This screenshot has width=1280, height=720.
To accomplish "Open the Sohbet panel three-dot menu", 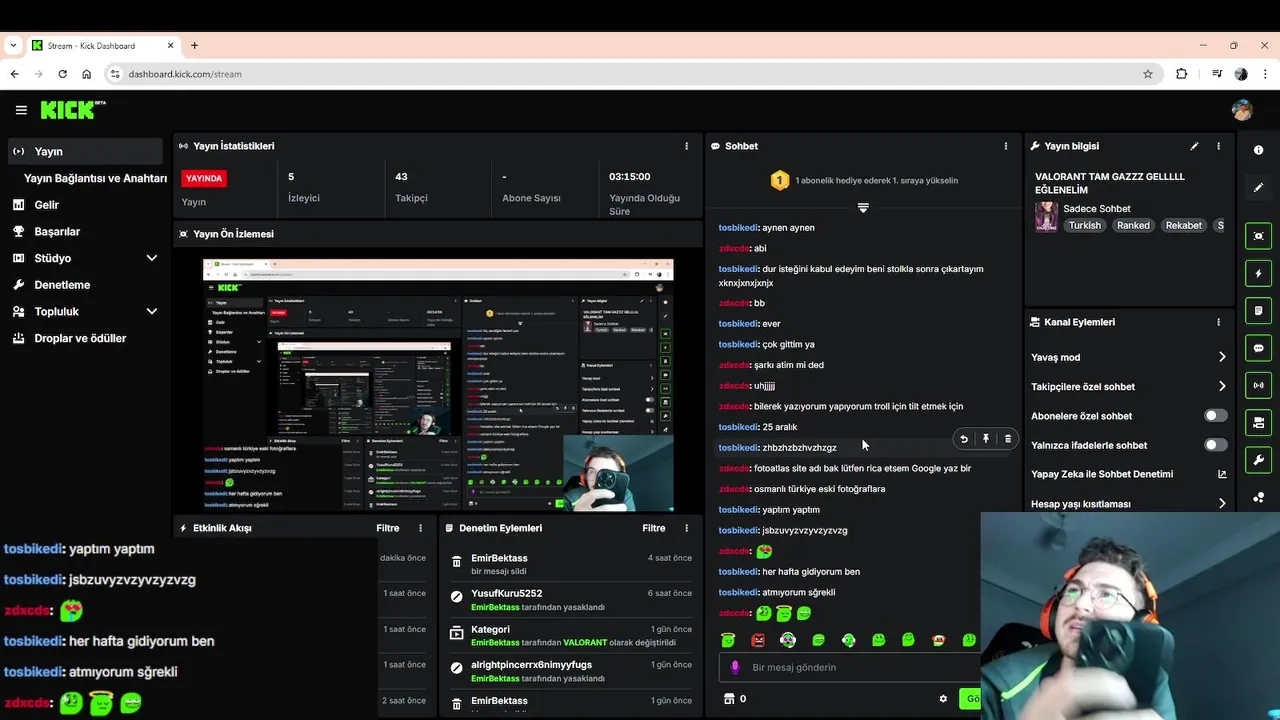I will click(1006, 146).
